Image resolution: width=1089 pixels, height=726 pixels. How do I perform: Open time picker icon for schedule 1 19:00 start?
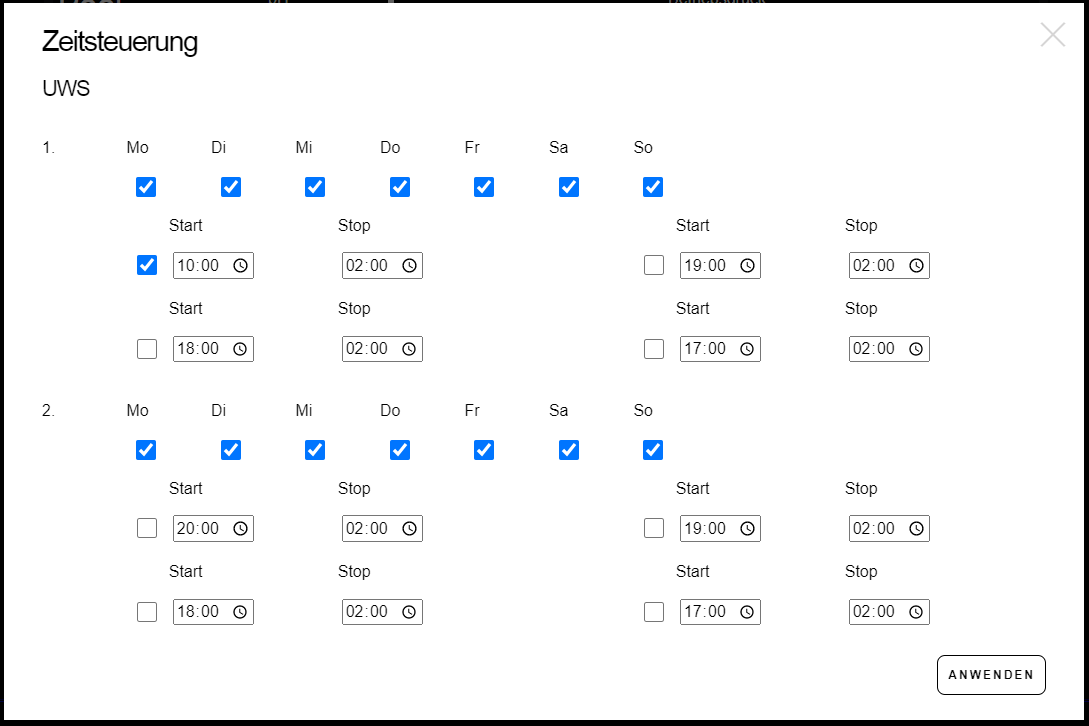point(747,266)
